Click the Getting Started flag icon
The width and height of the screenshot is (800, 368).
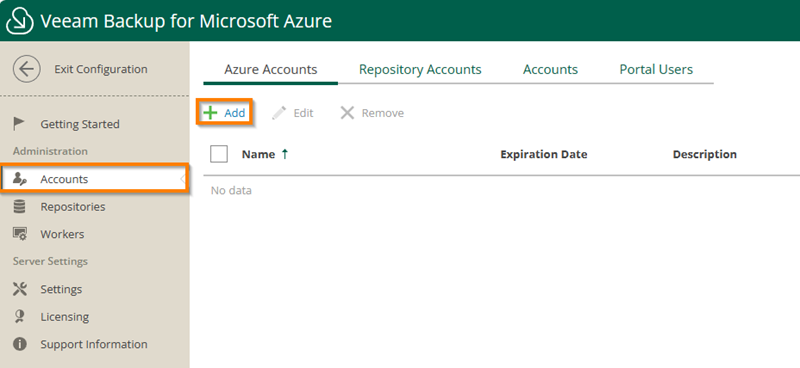point(19,124)
